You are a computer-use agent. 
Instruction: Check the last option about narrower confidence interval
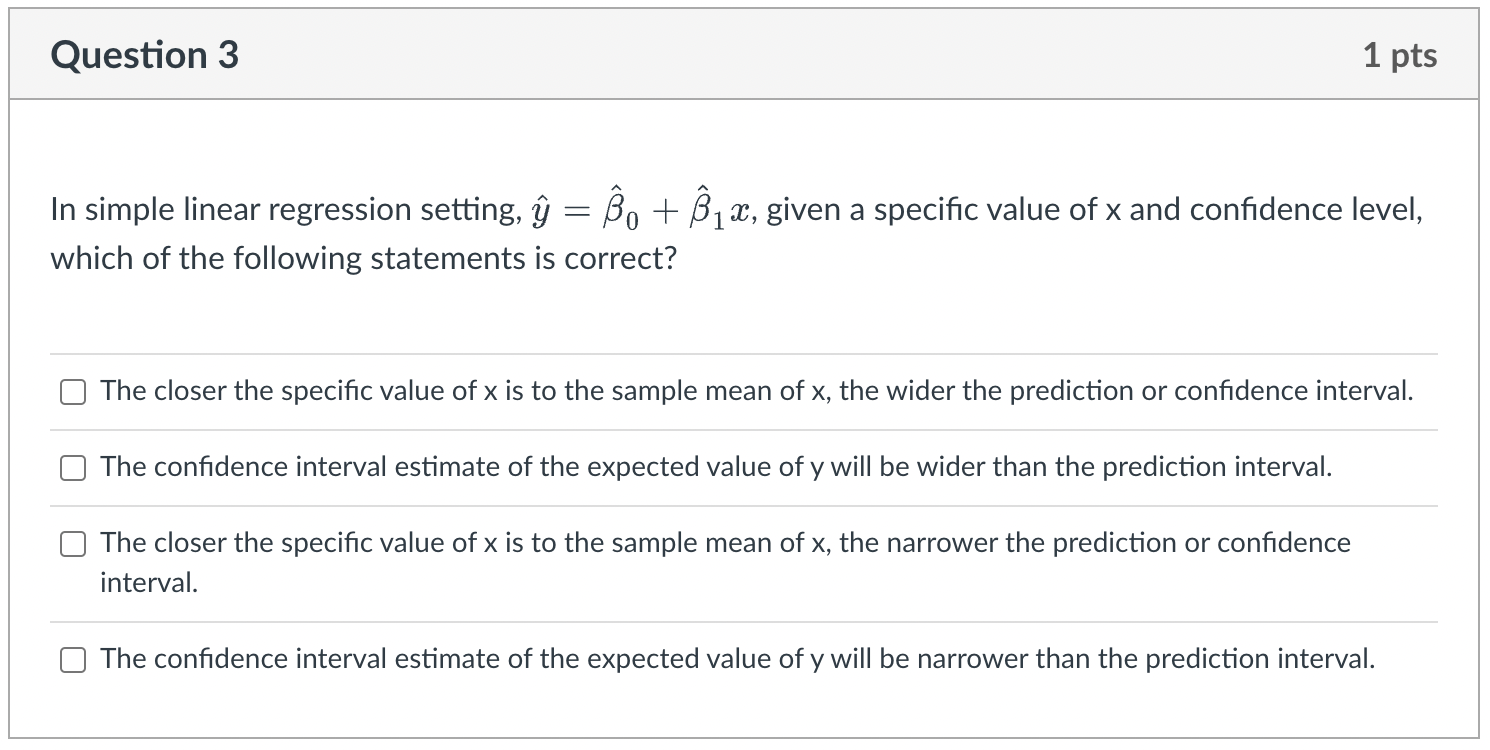pos(72,659)
